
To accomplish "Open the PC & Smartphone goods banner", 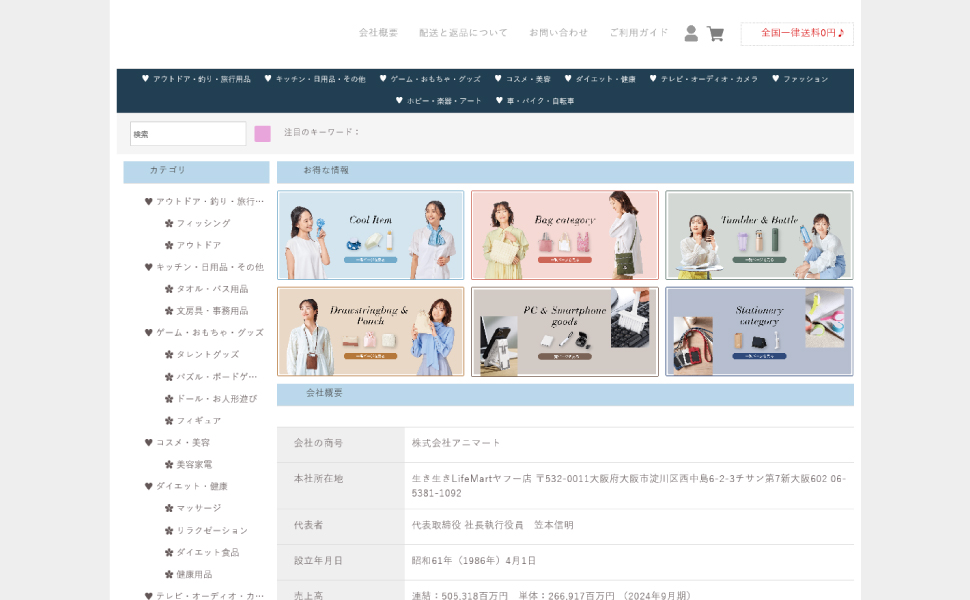I will pos(564,332).
